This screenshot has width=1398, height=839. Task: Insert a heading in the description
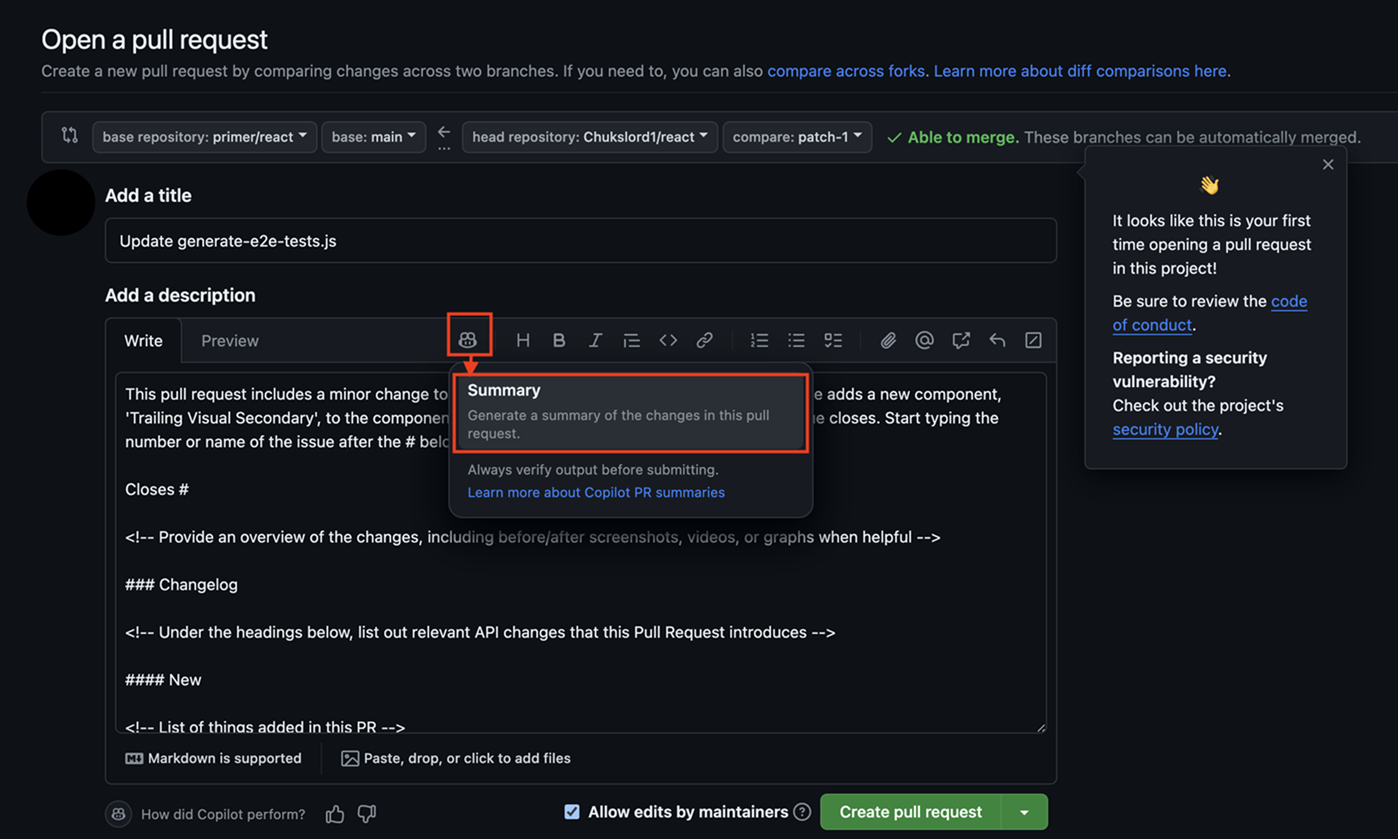point(522,339)
